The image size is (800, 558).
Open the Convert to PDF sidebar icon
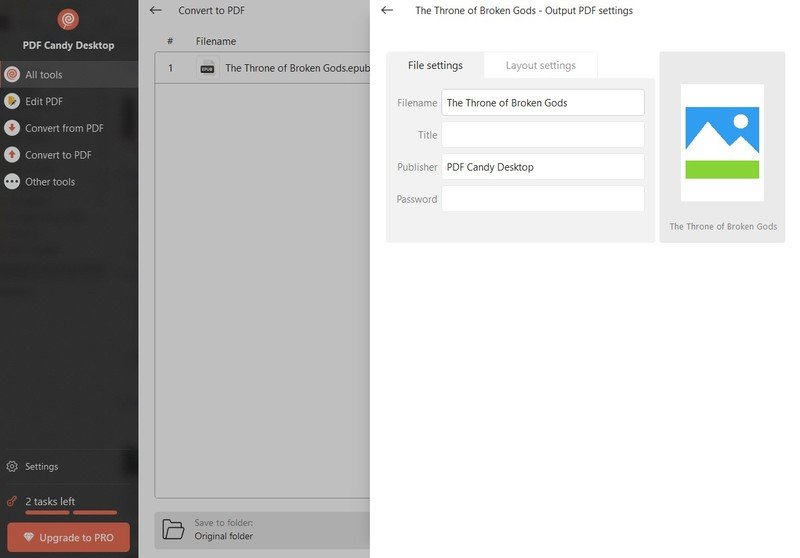pyautogui.click(x=12, y=155)
